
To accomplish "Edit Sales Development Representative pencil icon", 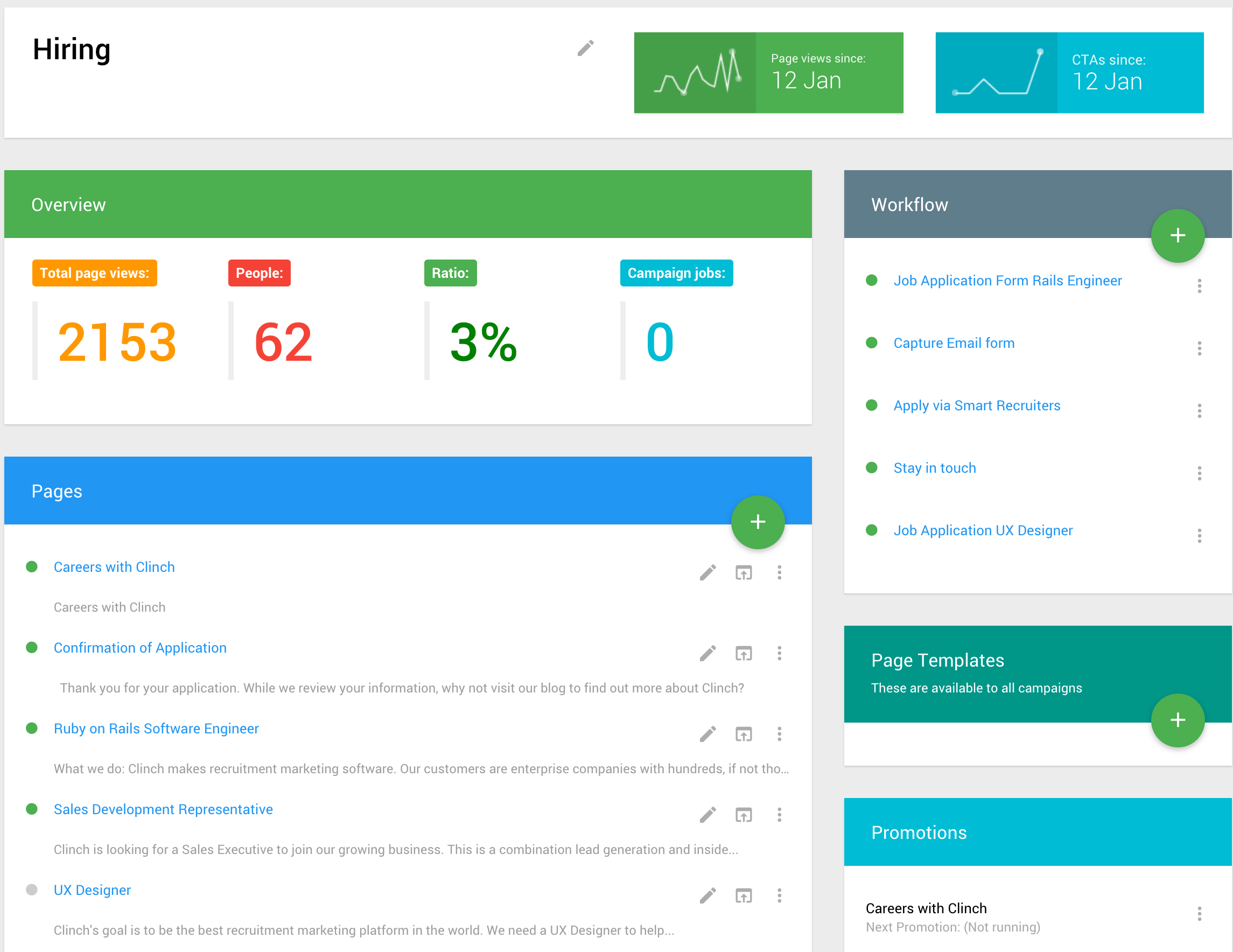I will (x=707, y=815).
